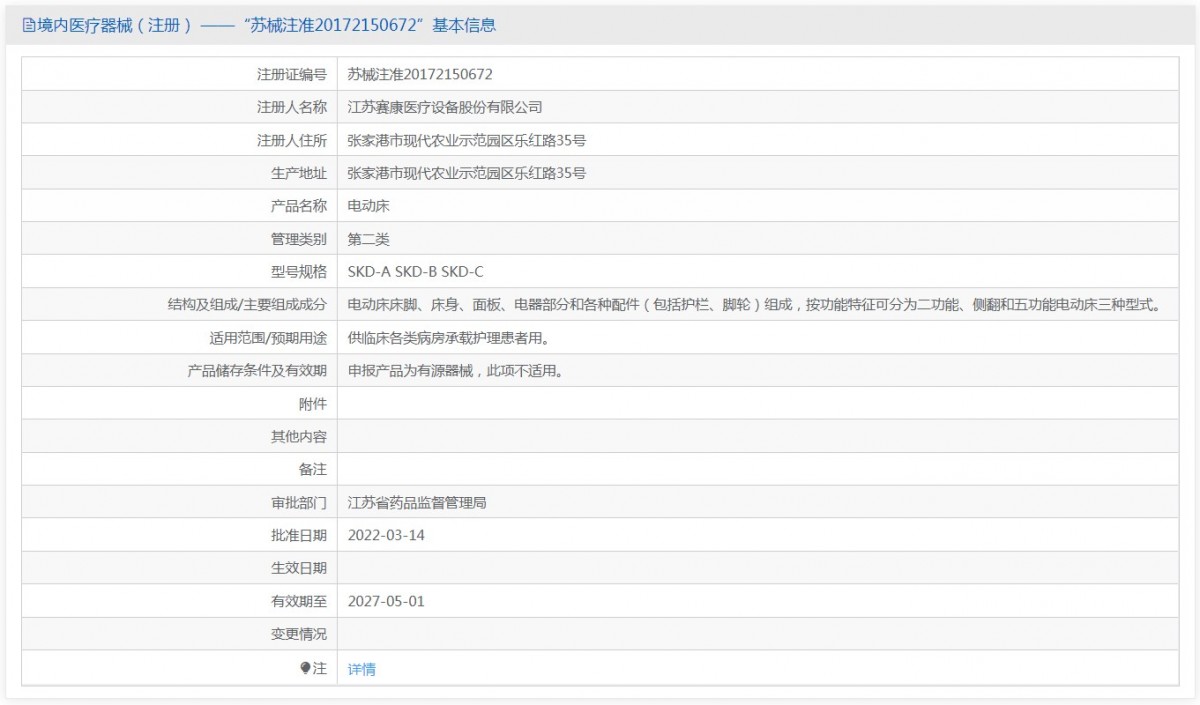The image size is (1200, 705).
Task: Select company name 江苏赛康医疗设备股份有限公司
Action: [x=445, y=107]
